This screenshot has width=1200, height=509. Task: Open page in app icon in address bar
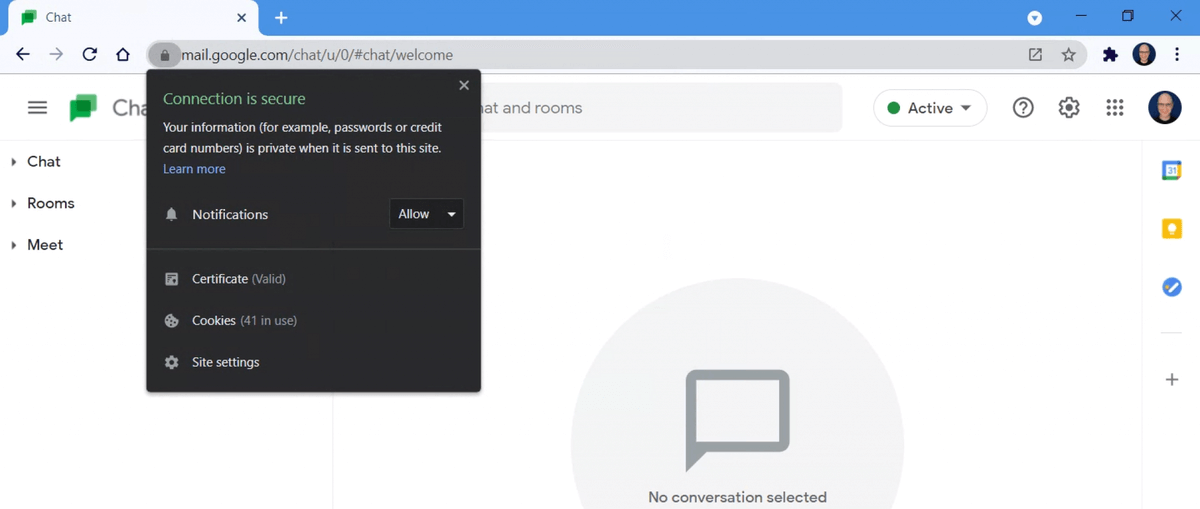click(x=1035, y=55)
